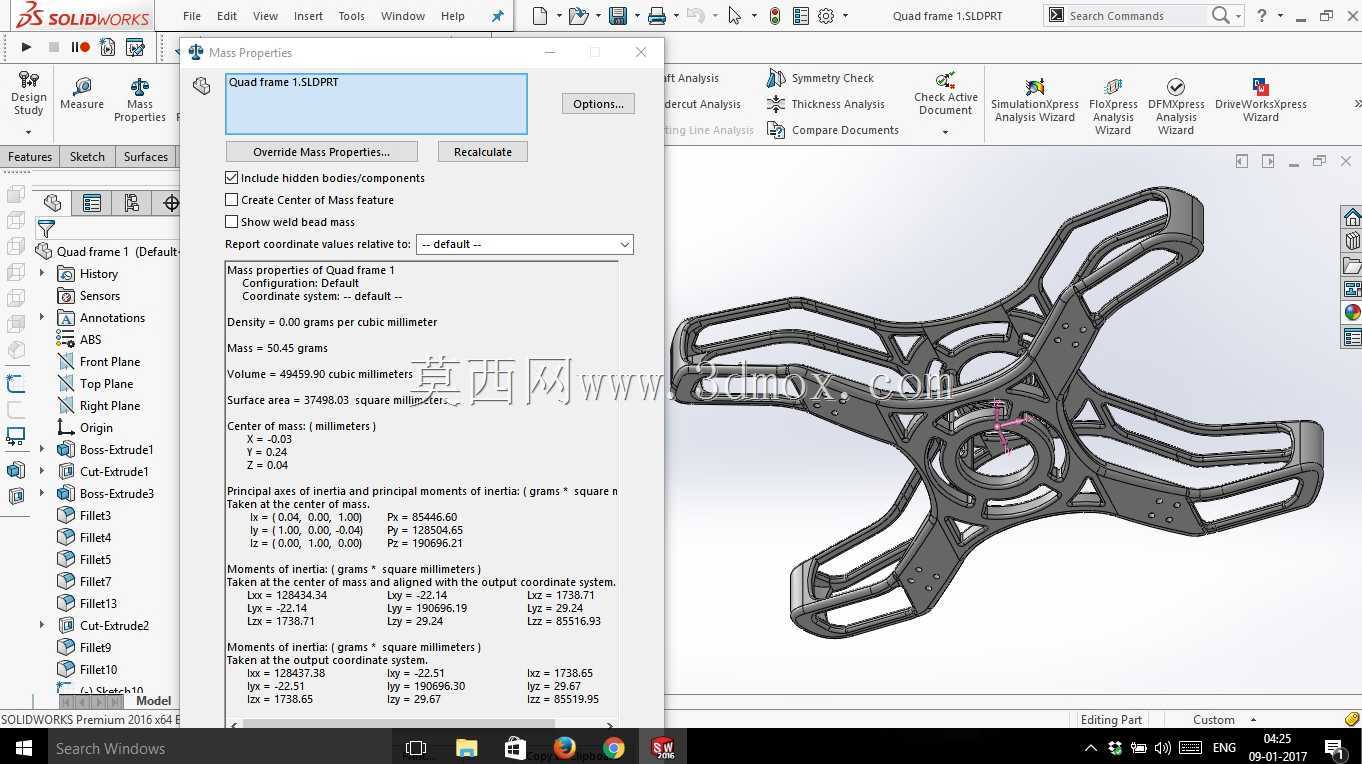Check Show weld bead mass
The image size is (1362, 764).
click(x=231, y=222)
